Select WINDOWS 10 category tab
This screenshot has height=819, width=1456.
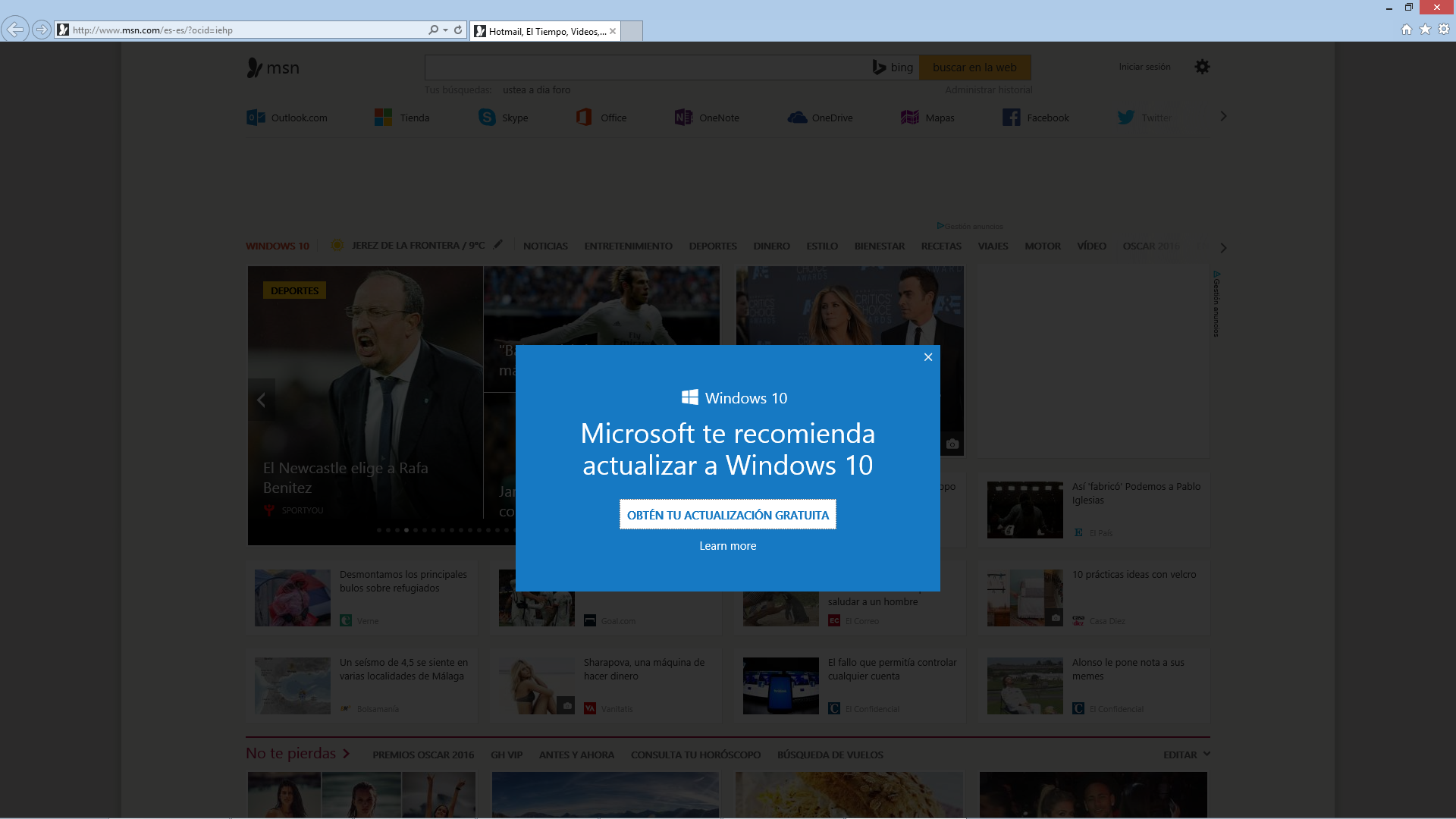click(278, 246)
